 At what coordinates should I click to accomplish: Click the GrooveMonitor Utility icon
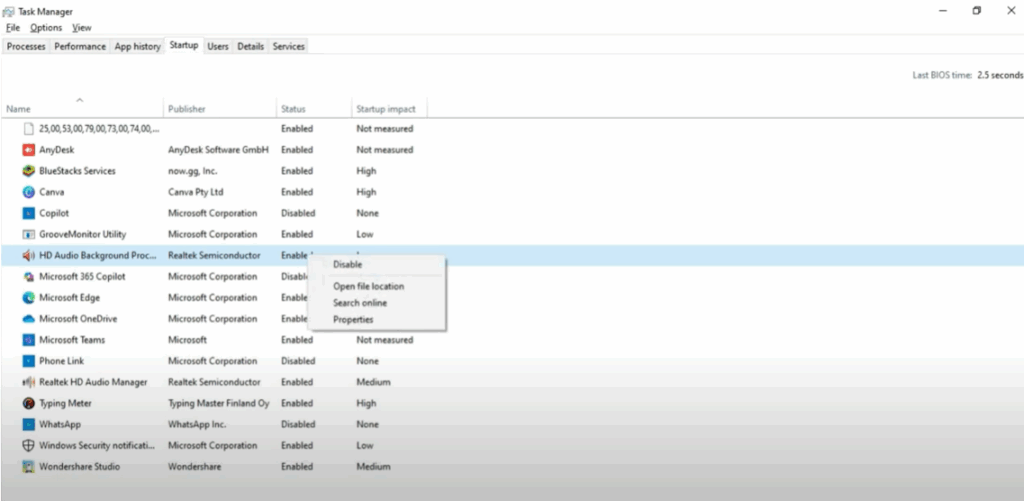(28, 234)
